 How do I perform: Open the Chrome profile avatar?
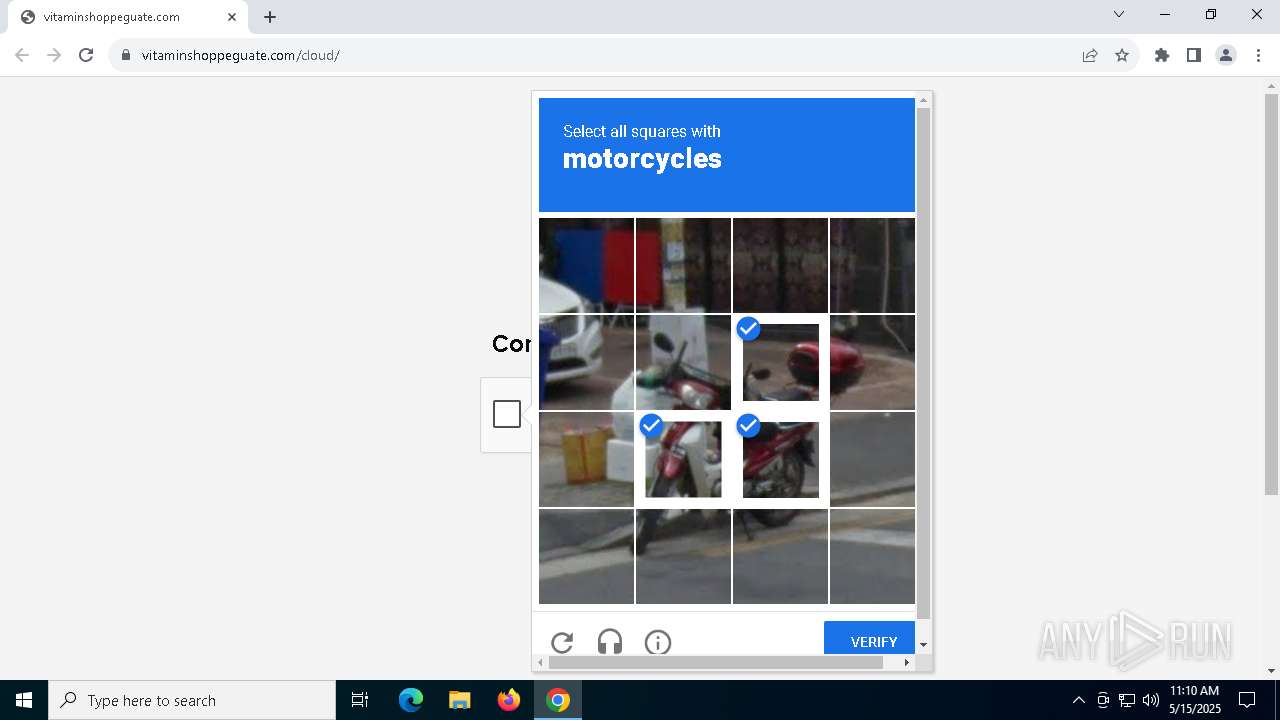[1226, 55]
